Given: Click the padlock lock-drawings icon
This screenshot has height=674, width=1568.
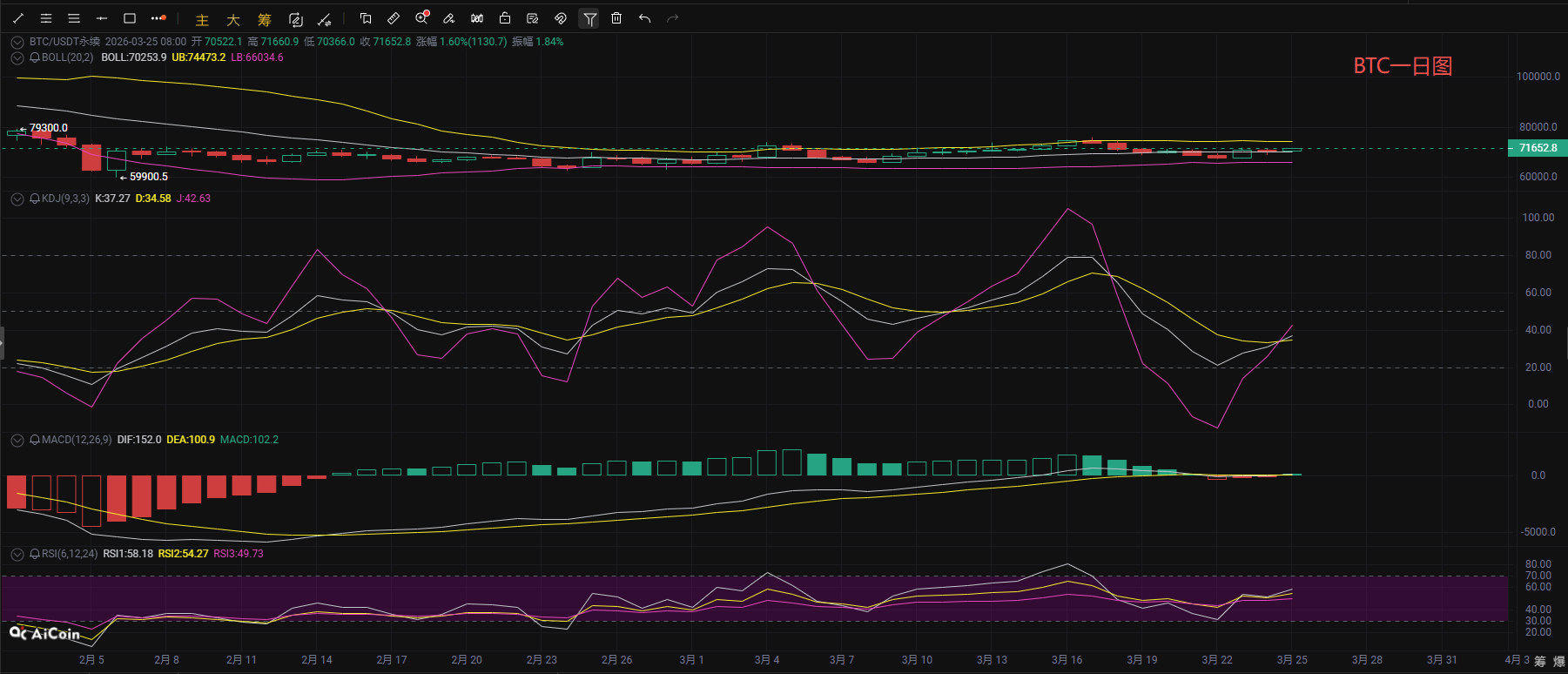Looking at the screenshot, I should click(x=505, y=18).
